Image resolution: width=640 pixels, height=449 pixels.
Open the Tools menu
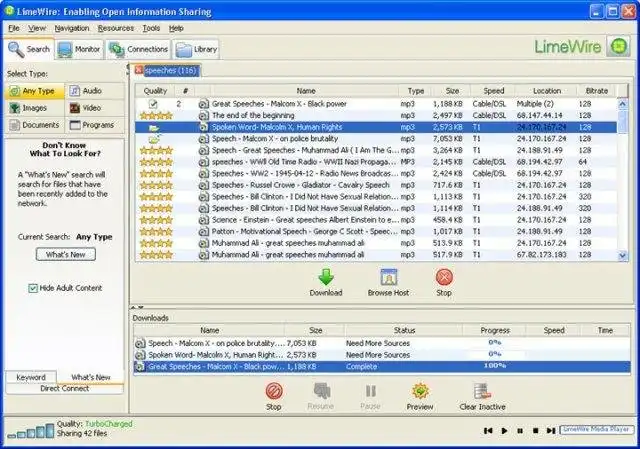click(151, 28)
